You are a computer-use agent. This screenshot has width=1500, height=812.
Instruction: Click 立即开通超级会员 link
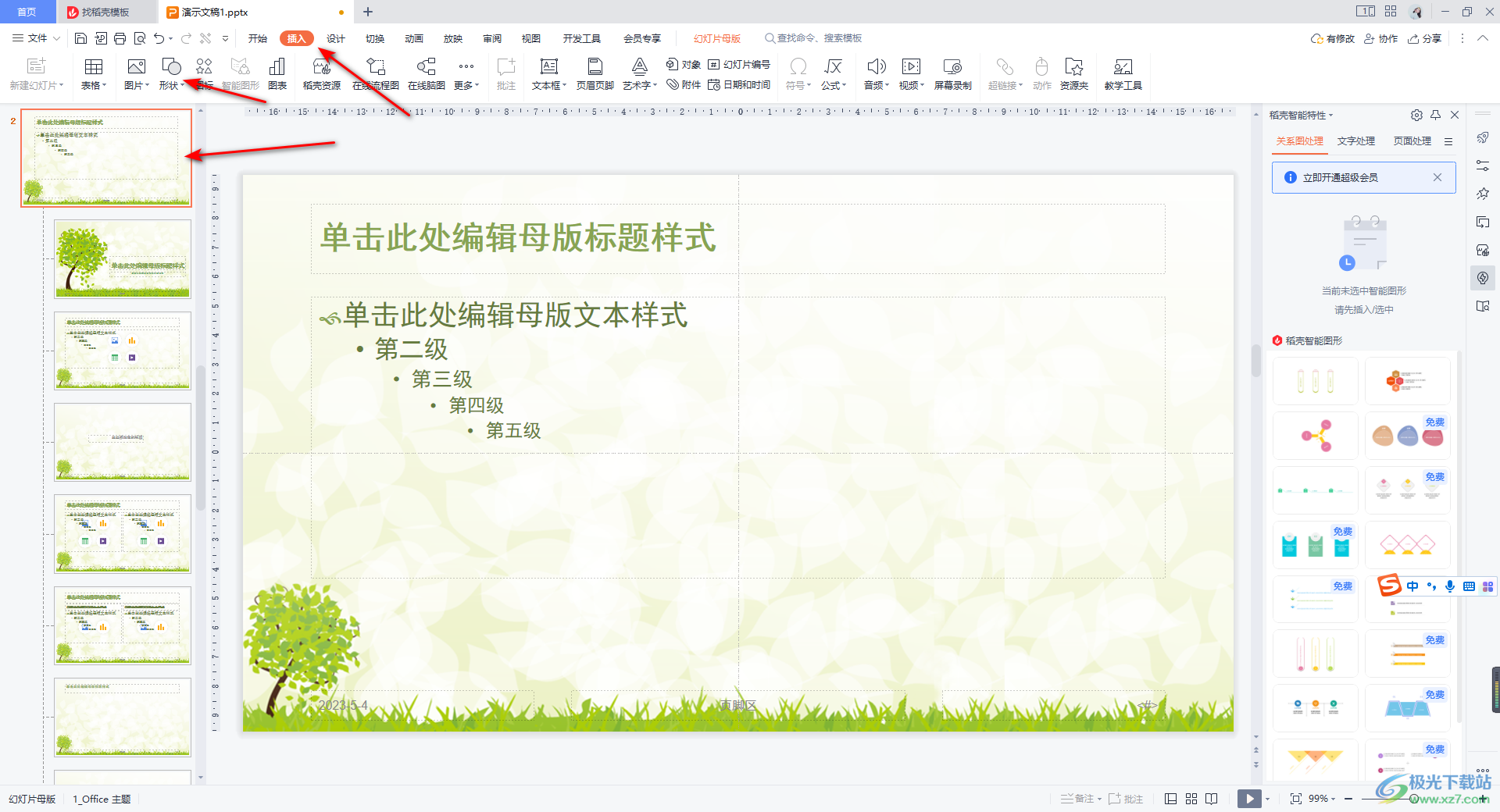[x=1341, y=178]
